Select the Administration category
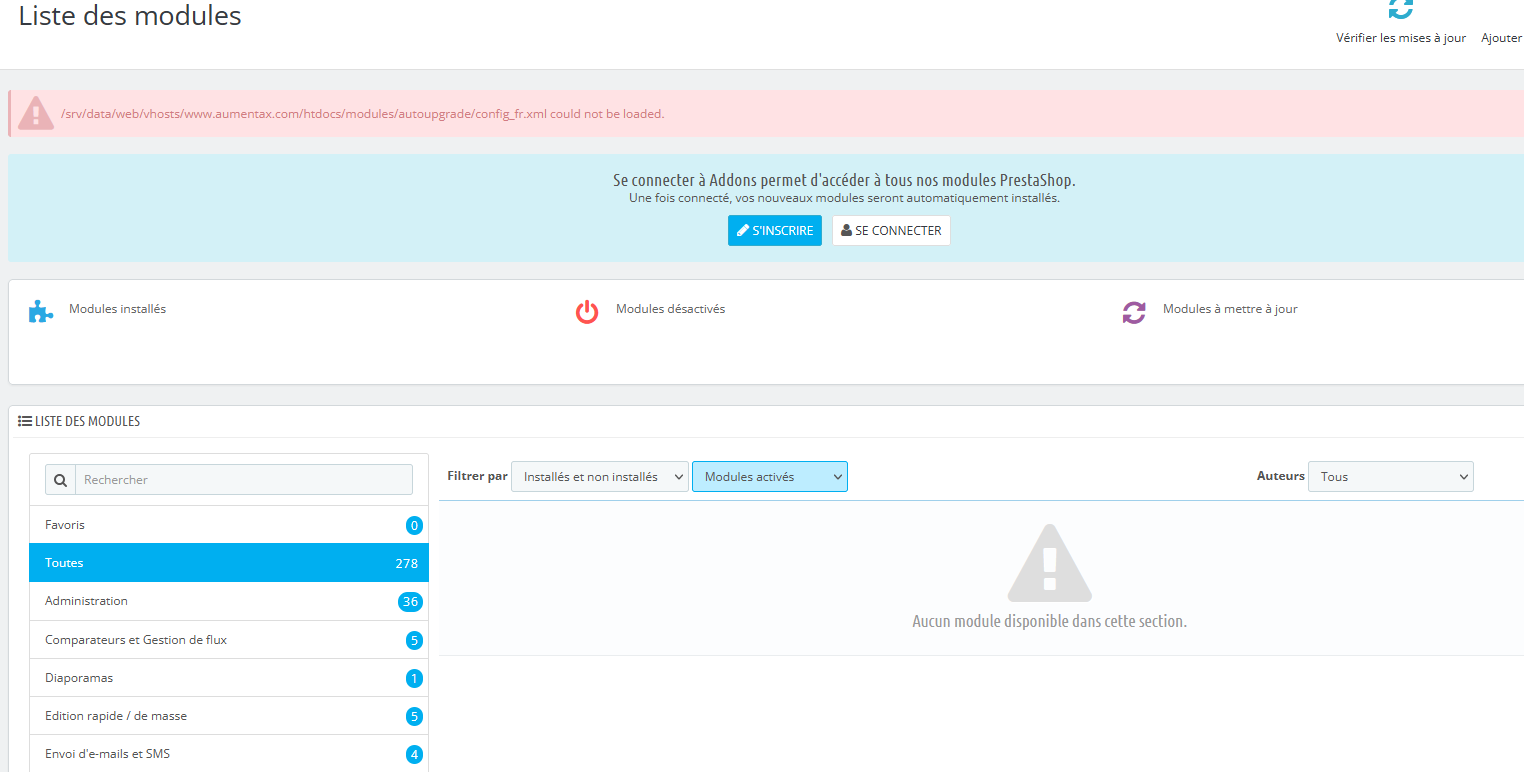This screenshot has height=772, width=1524. [229, 601]
